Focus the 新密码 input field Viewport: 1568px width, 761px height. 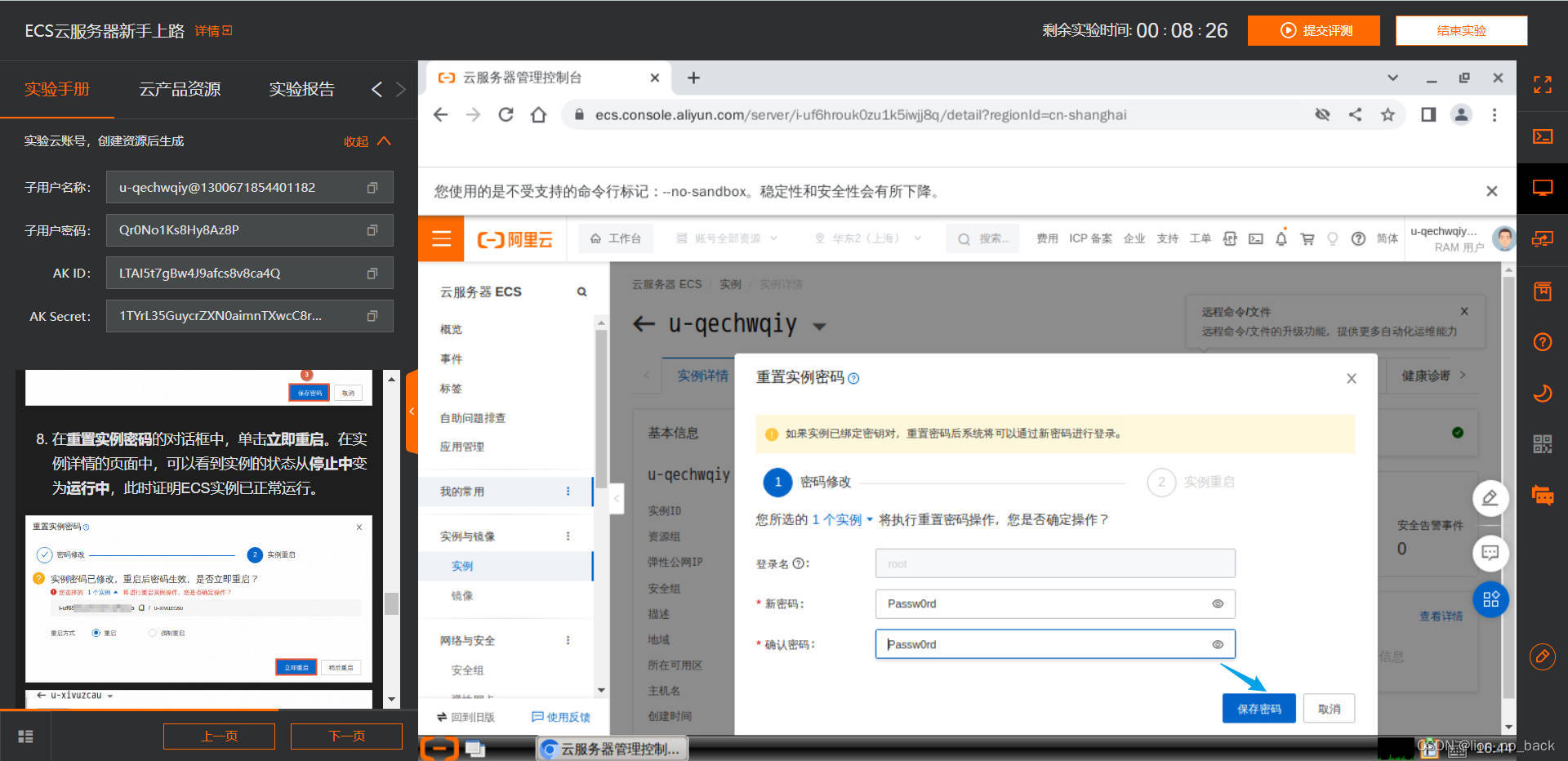coord(1055,604)
